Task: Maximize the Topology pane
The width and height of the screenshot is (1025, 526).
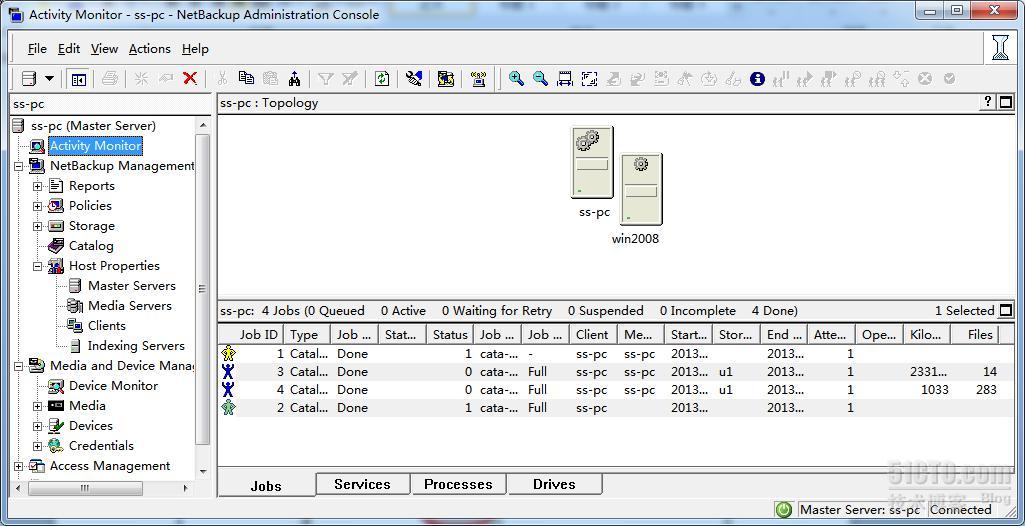Action: pyautogui.click(x=1005, y=103)
